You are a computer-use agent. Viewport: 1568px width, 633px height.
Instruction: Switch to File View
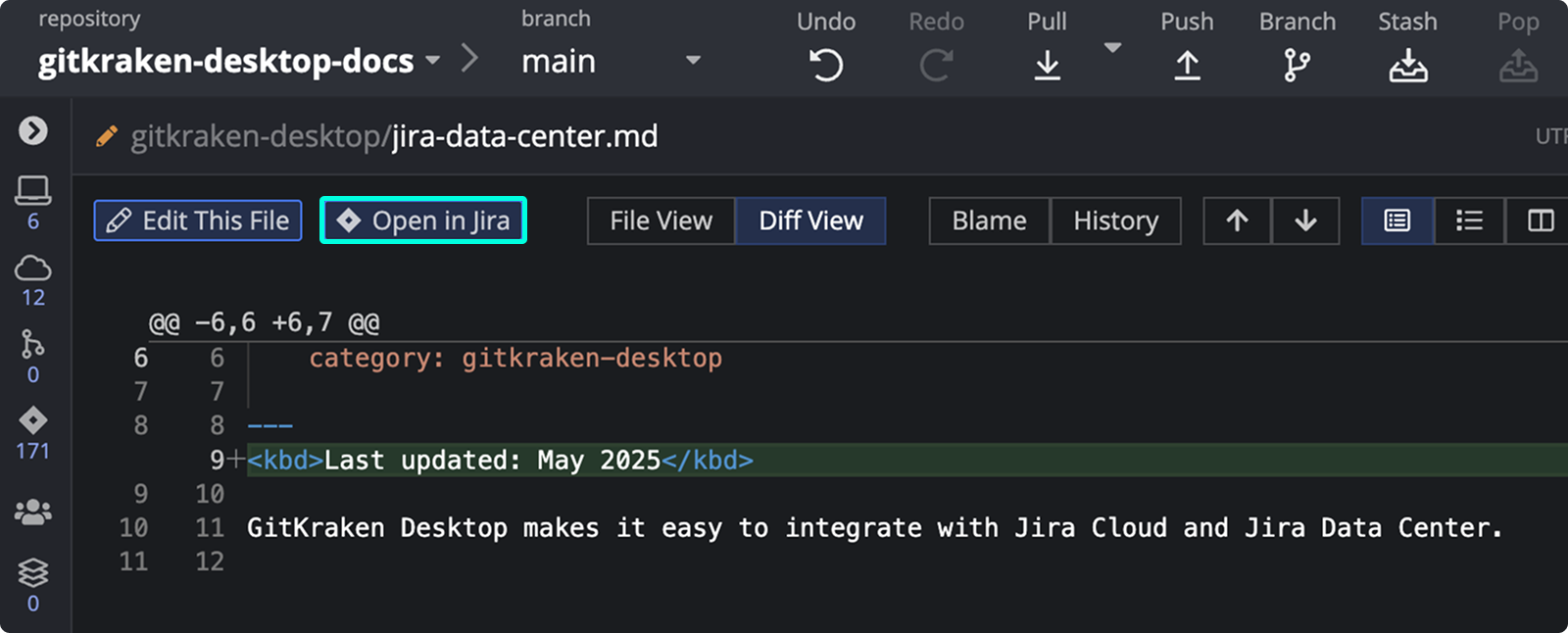(x=661, y=220)
